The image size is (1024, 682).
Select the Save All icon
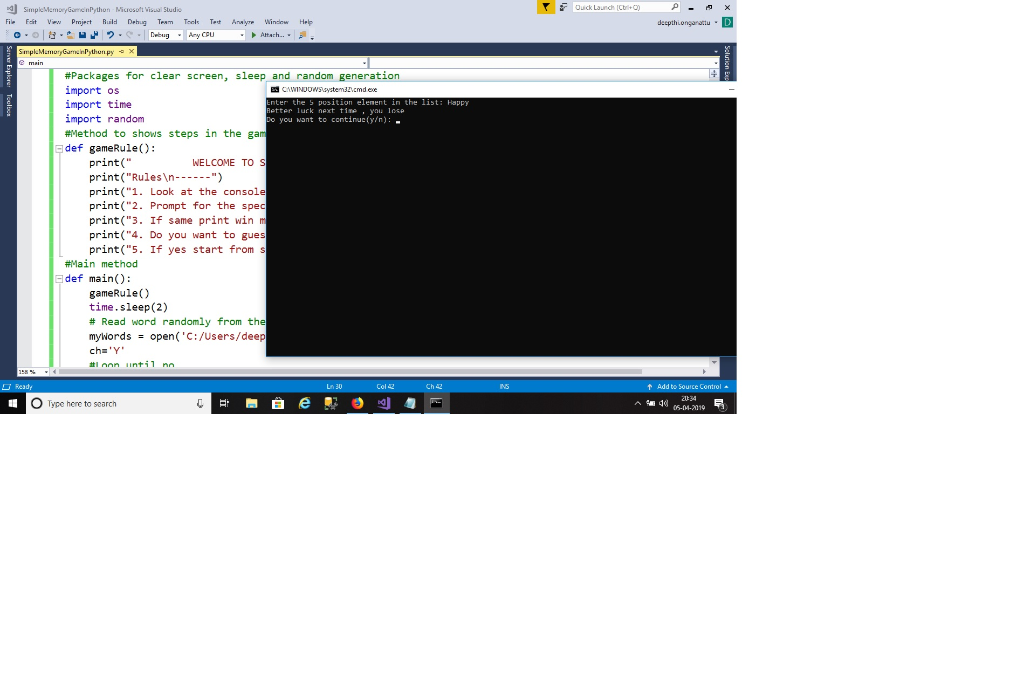click(x=94, y=34)
